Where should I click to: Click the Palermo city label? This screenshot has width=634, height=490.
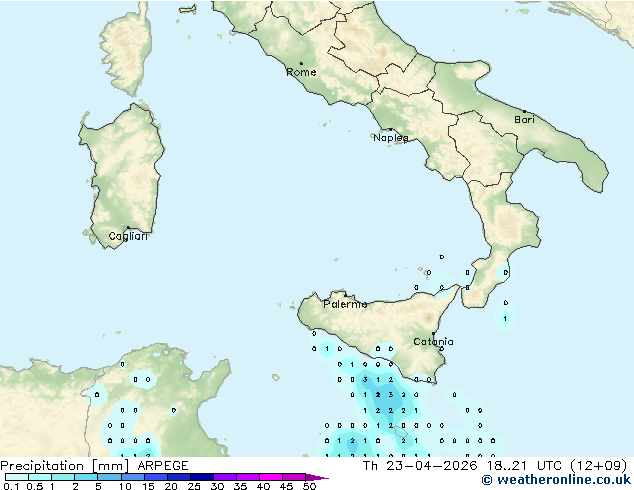[345, 304]
